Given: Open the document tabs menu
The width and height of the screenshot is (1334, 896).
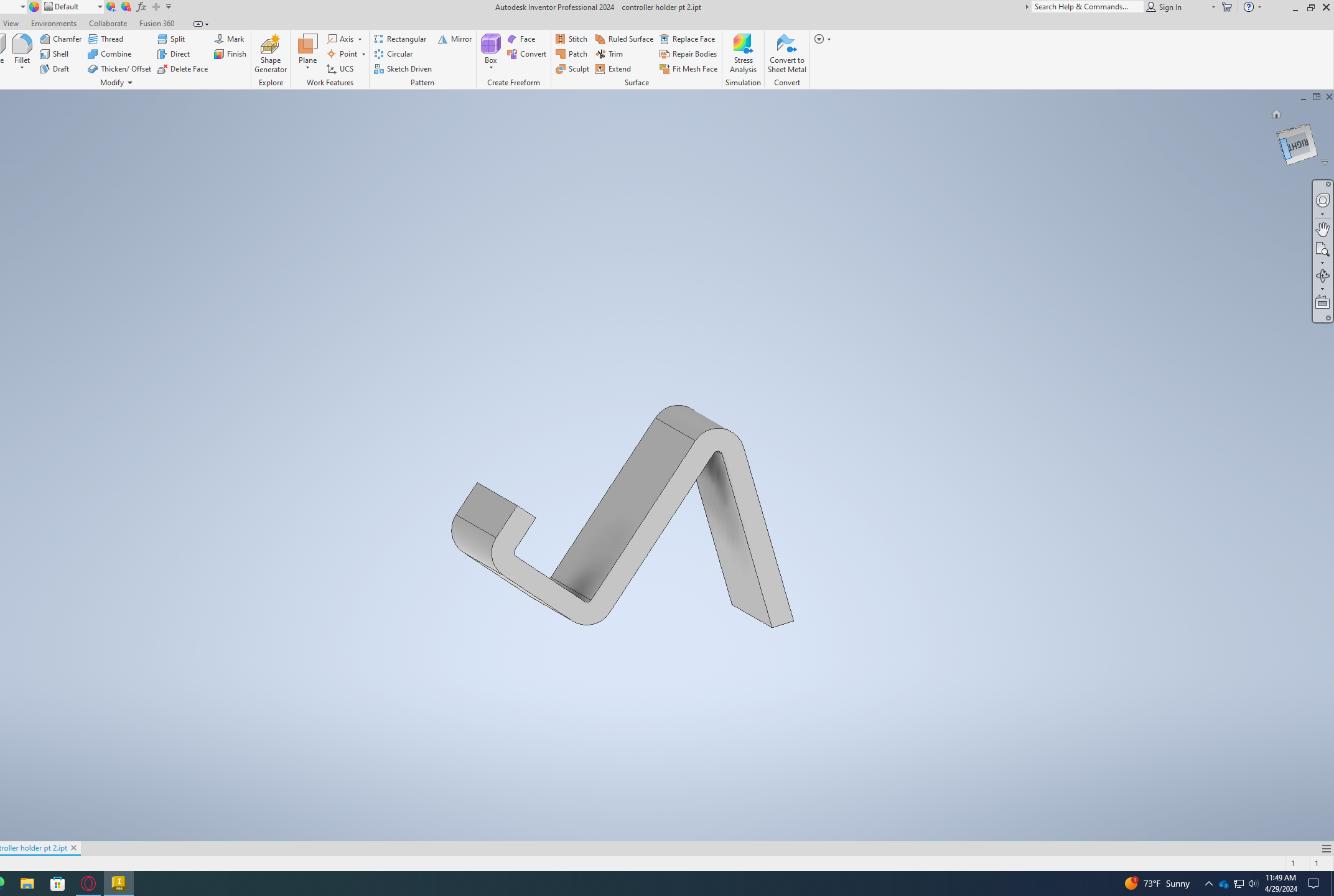Looking at the screenshot, I should point(1326,848).
